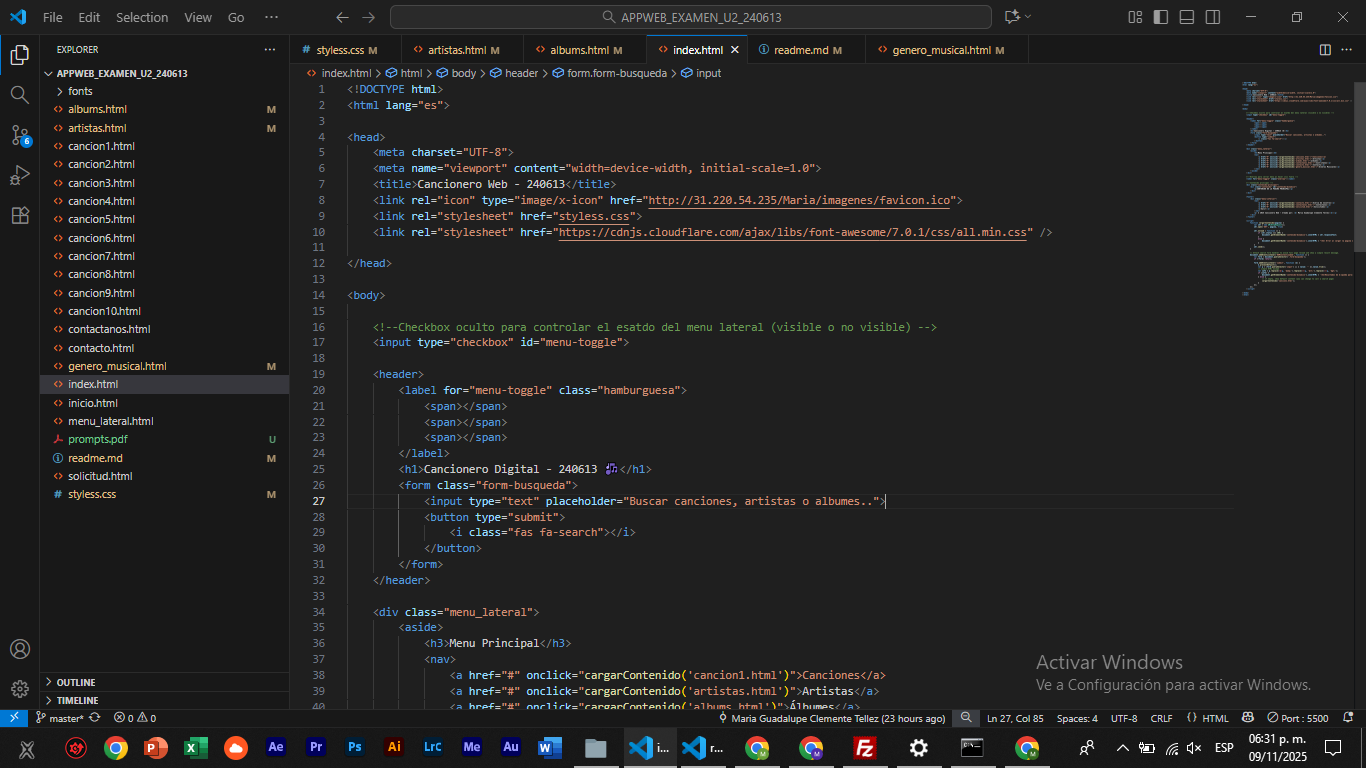Toggle the bottom Panel visibility
Viewport: 1366px width, 768px height.
[x=1187, y=17]
